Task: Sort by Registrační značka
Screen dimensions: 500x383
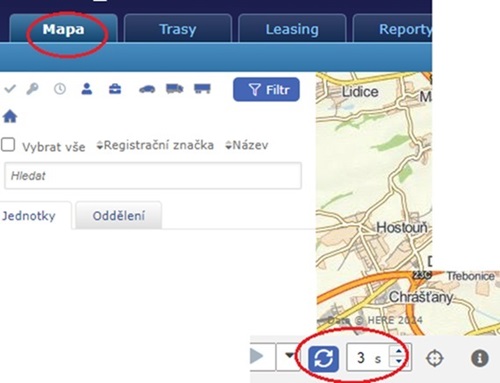Action: point(155,145)
